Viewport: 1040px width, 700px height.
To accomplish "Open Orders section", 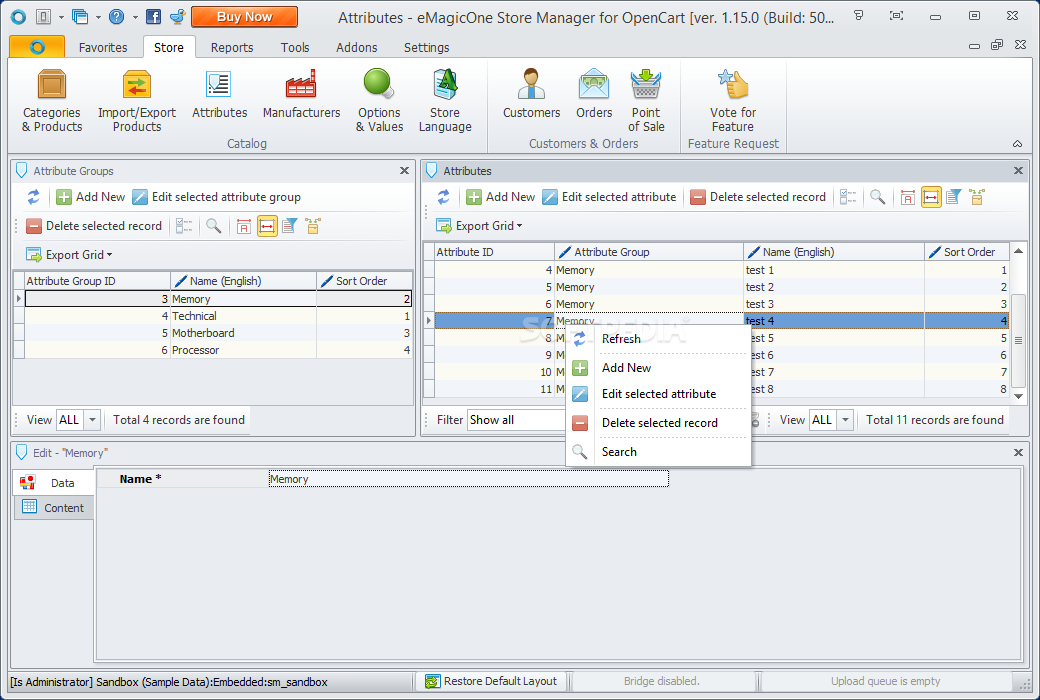I will (x=594, y=94).
